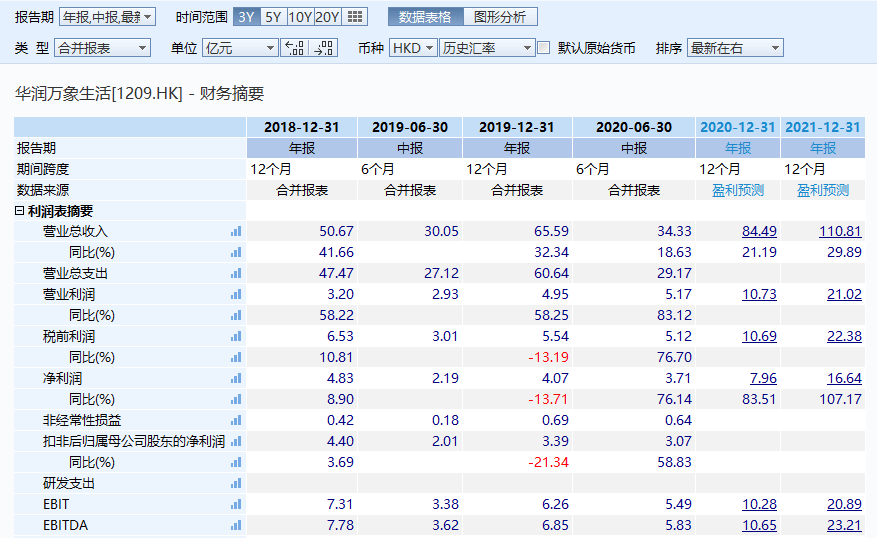Select 10Y time range option
The width and height of the screenshot is (877, 538).
300,17
